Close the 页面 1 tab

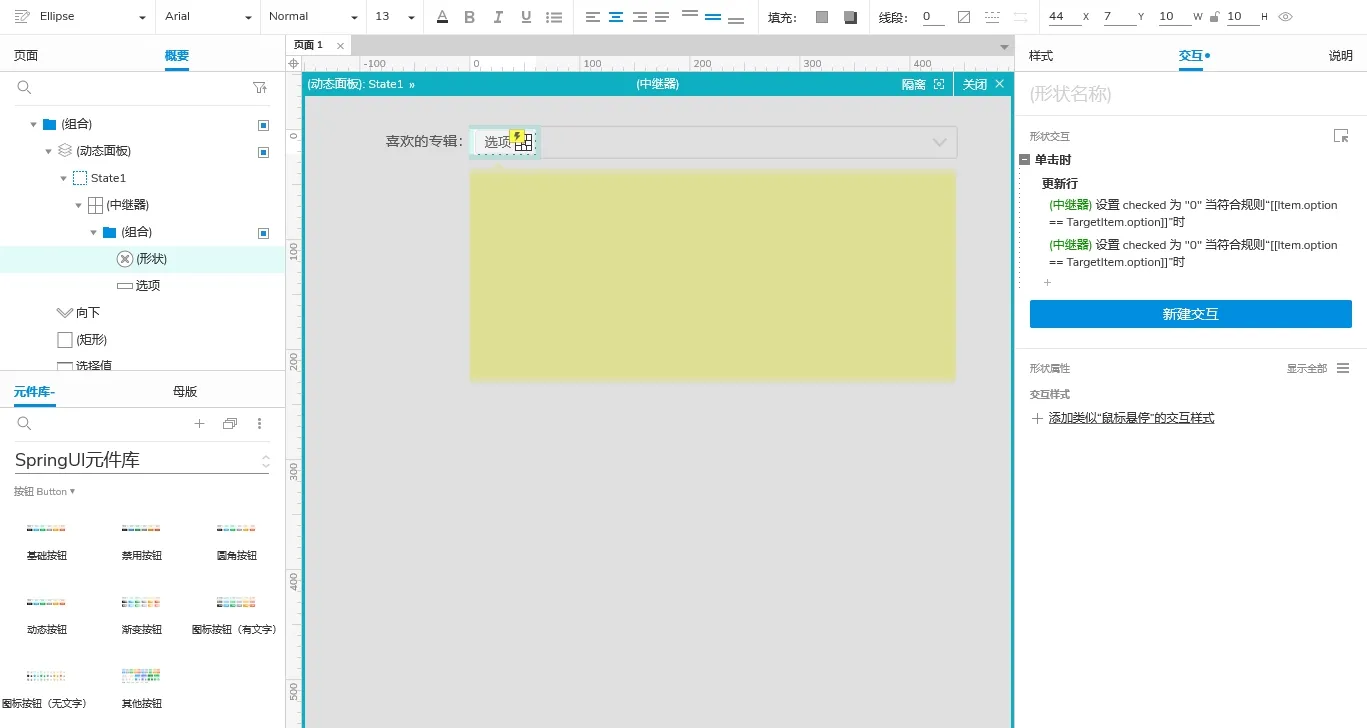coord(340,46)
